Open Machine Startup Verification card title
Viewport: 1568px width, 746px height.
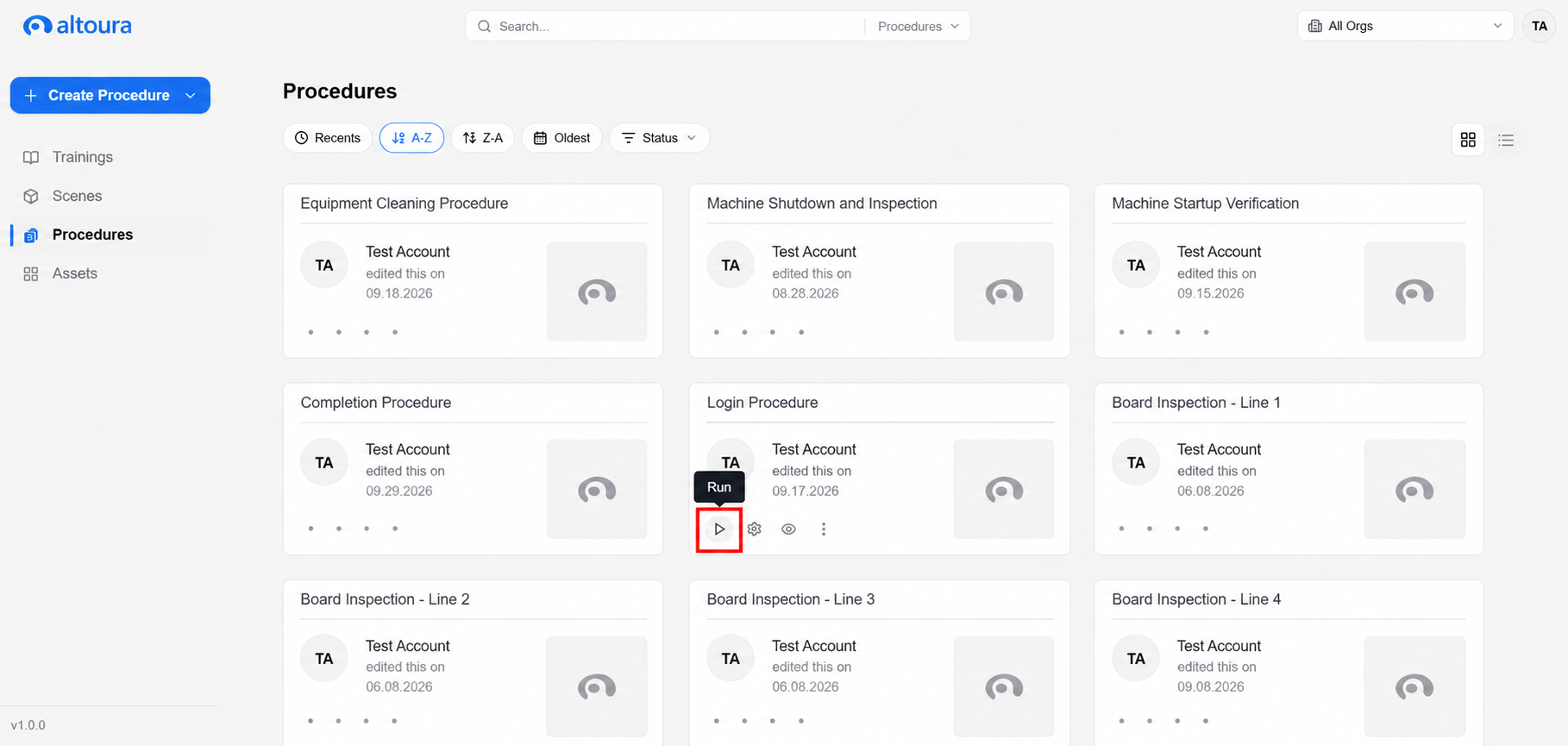pyautogui.click(x=1205, y=204)
